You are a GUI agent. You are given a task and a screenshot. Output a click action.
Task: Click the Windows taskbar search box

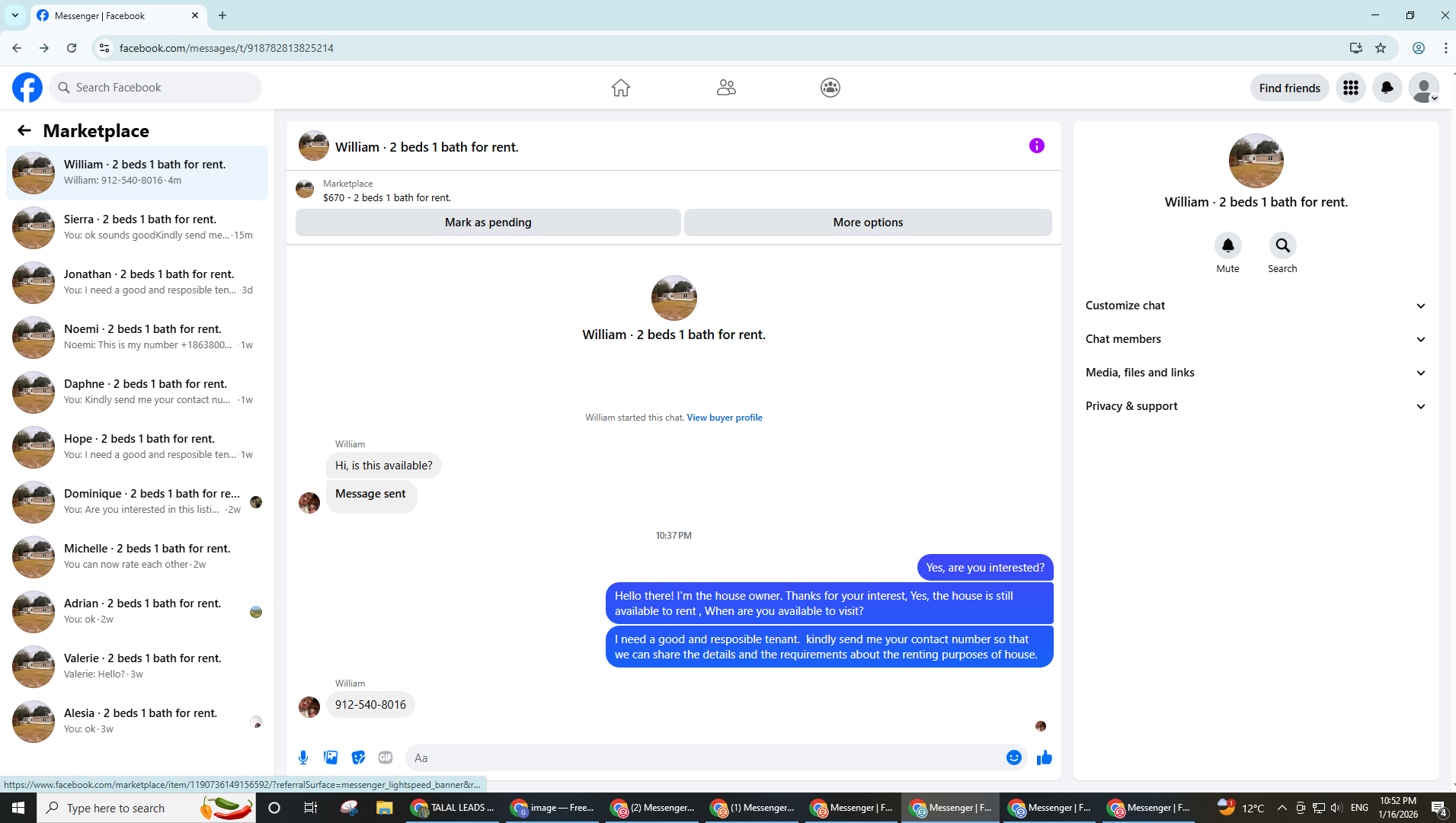pyautogui.click(x=146, y=808)
